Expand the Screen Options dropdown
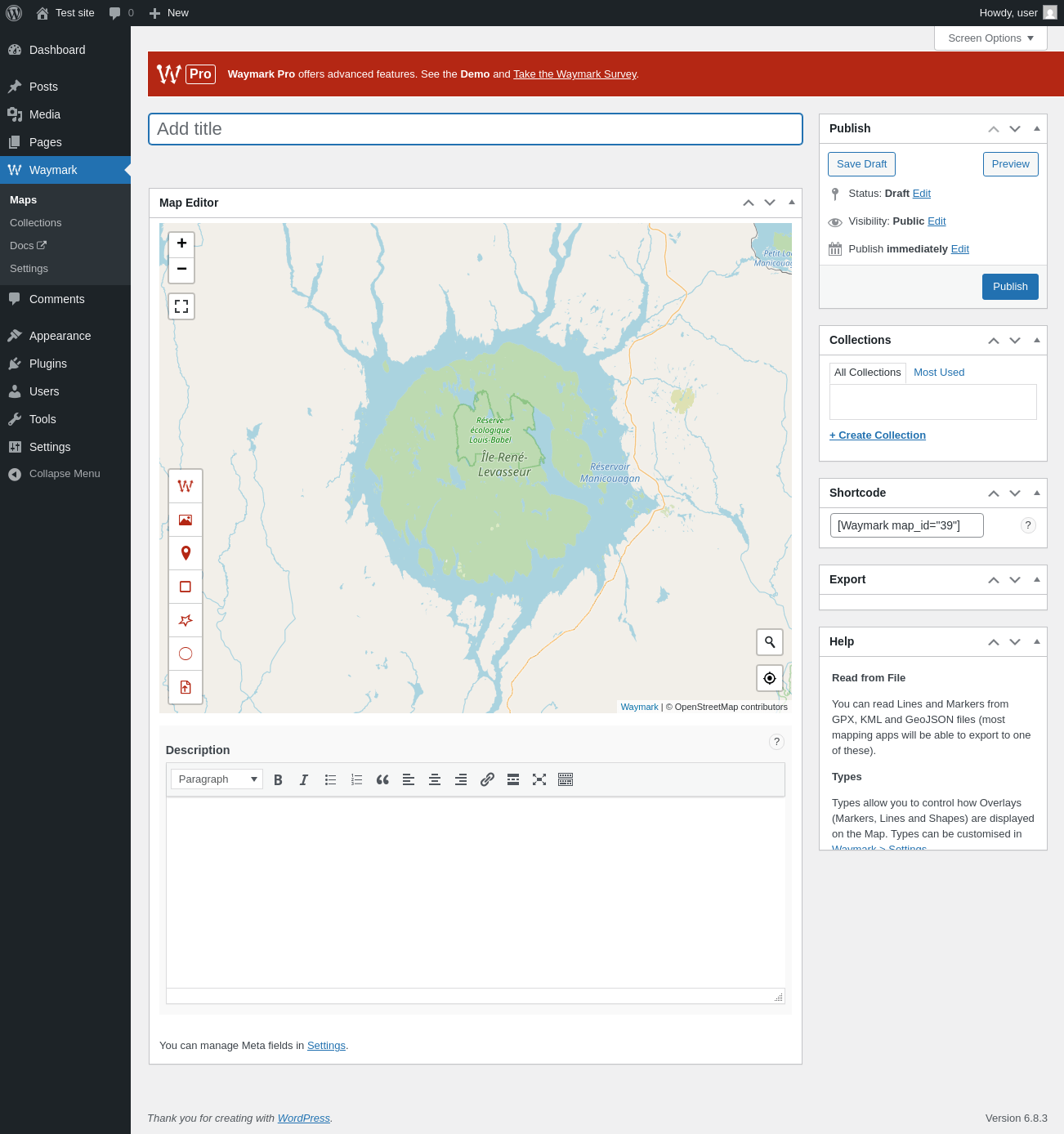The height and width of the screenshot is (1134, 1064). pyautogui.click(x=990, y=38)
